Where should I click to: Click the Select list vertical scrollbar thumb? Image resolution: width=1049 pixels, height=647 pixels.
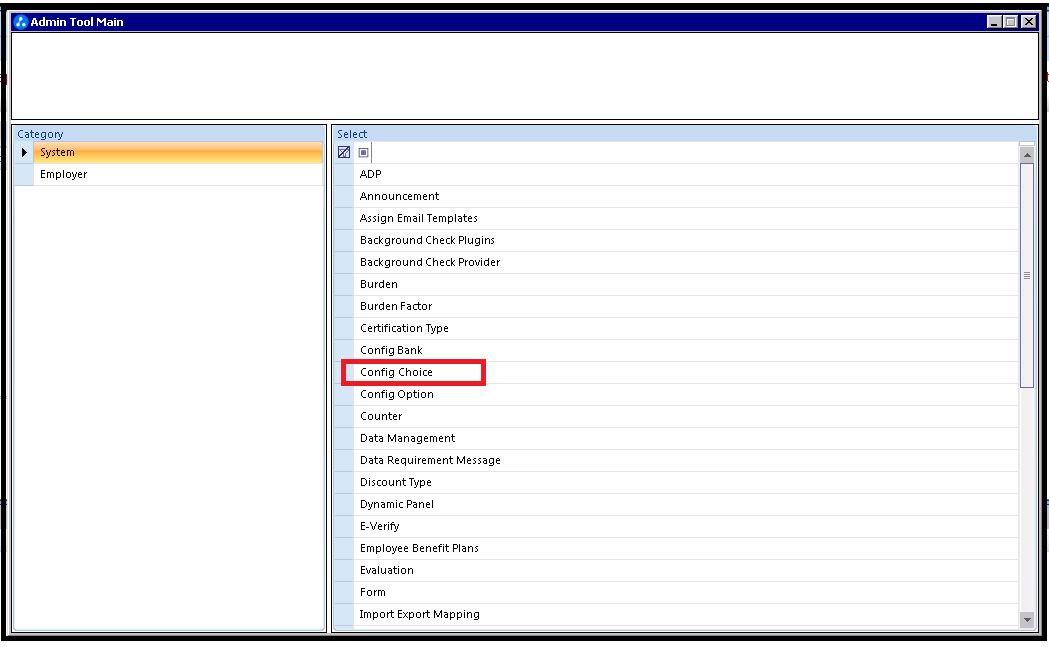tap(1027, 275)
